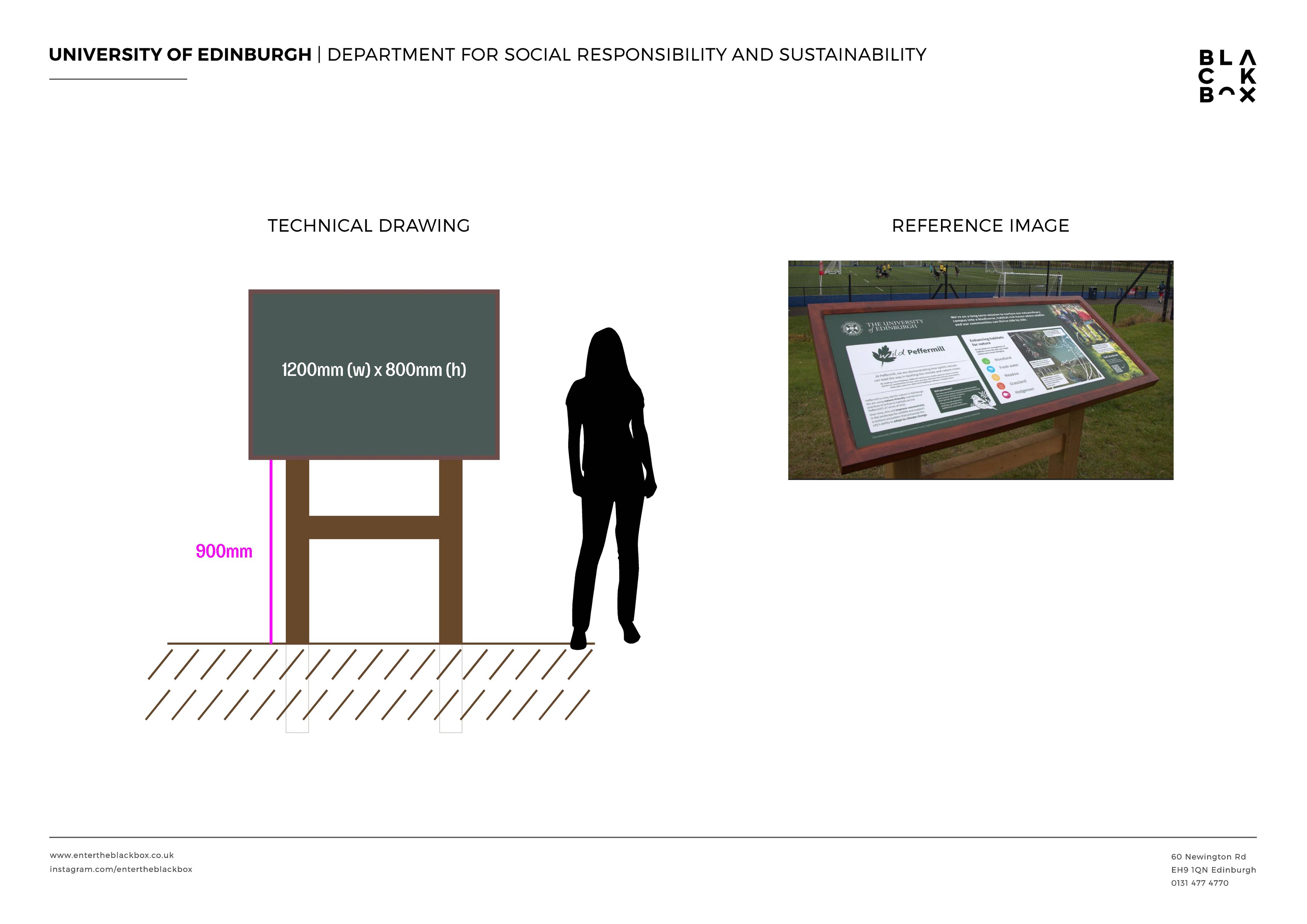The width and height of the screenshot is (1307, 924).
Task: Click the '60 Newington Rd' address line
Action: (1208, 857)
